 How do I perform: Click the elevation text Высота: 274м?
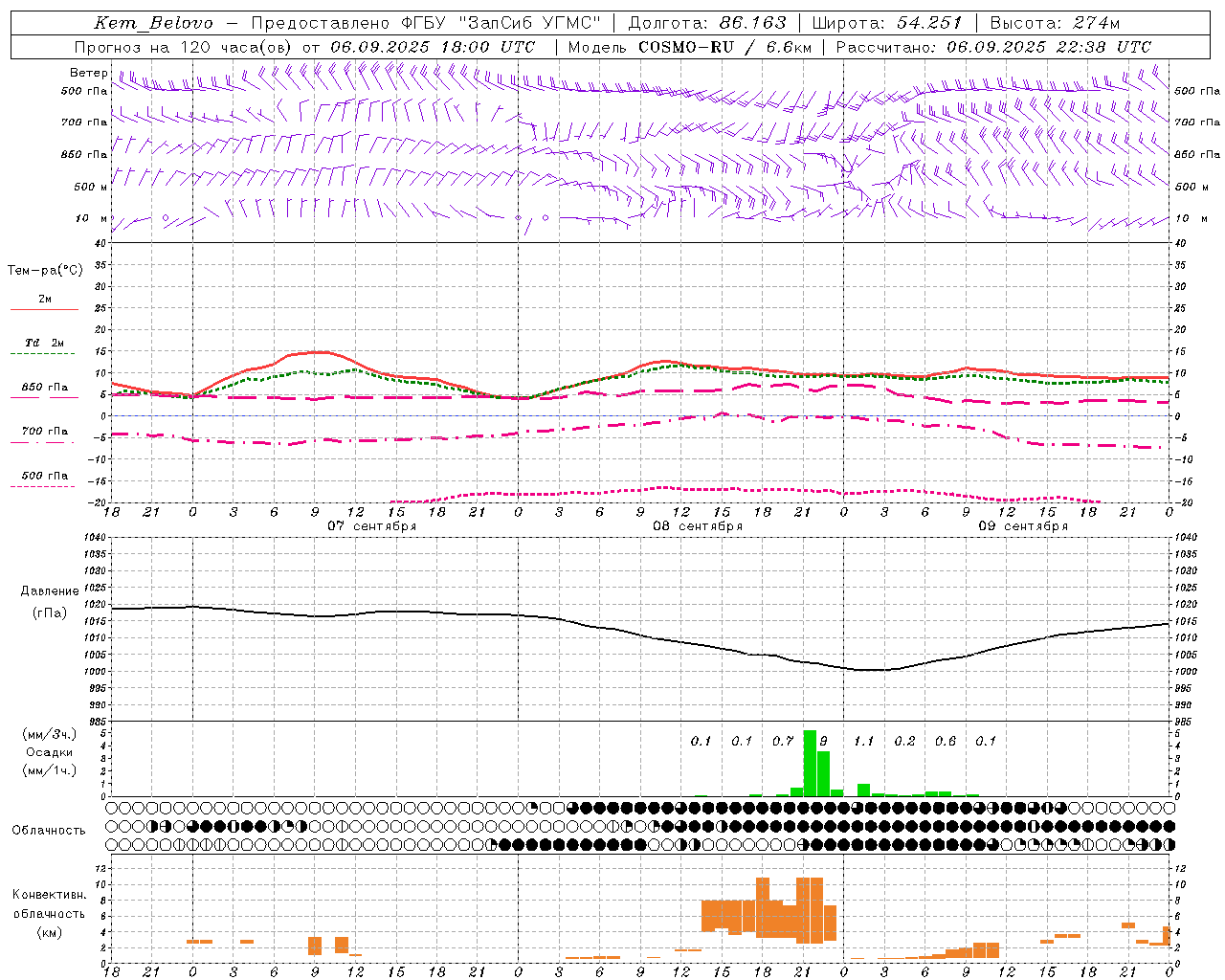coord(1055,23)
